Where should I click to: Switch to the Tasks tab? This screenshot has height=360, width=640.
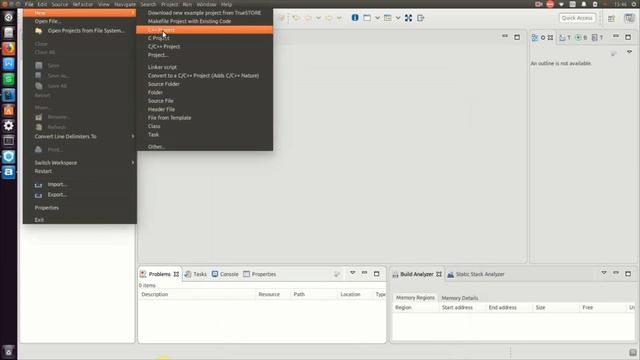point(196,274)
